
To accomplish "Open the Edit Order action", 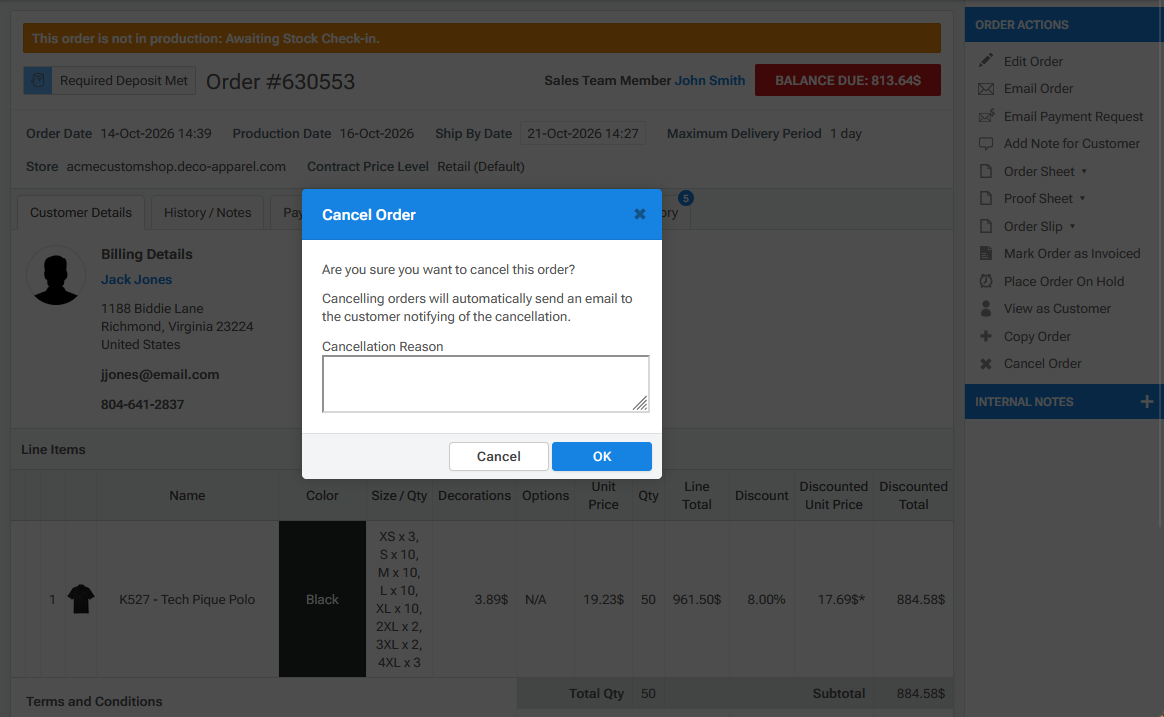I will (x=1033, y=61).
